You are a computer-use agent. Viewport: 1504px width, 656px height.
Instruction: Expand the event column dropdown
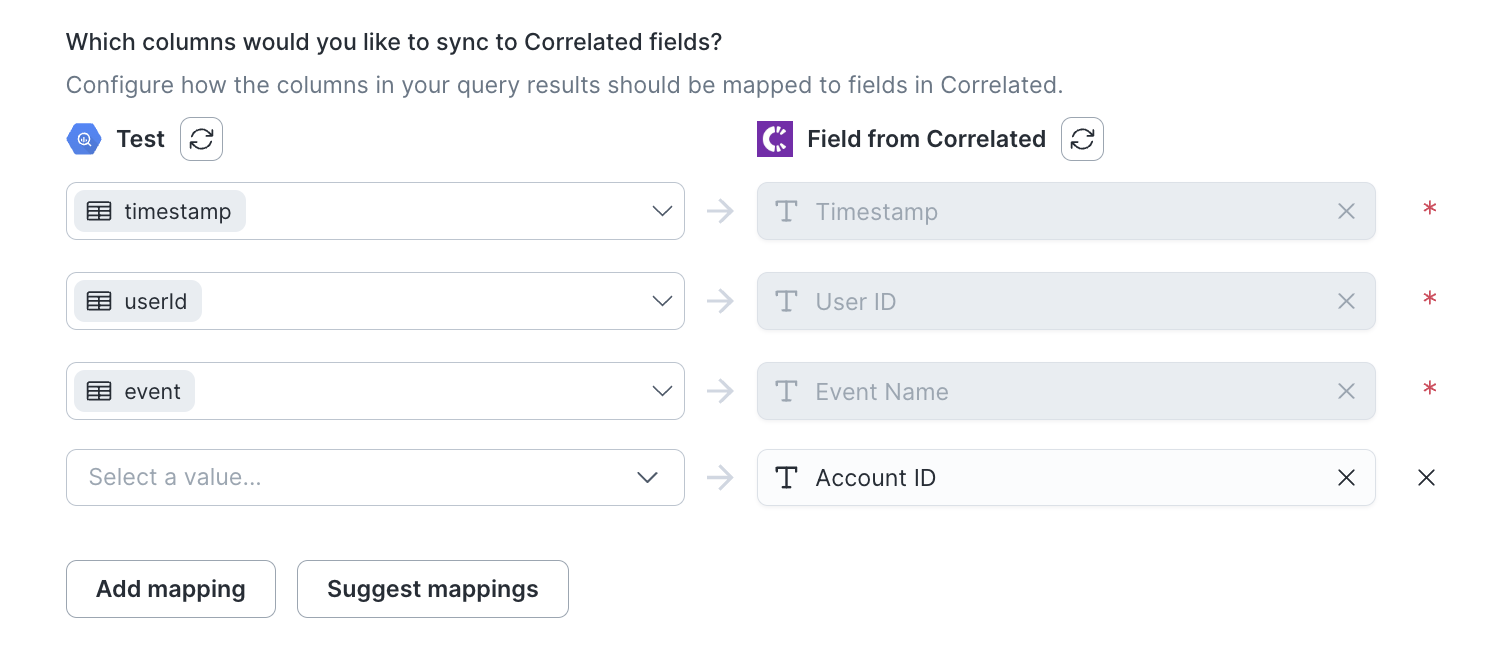tap(661, 391)
